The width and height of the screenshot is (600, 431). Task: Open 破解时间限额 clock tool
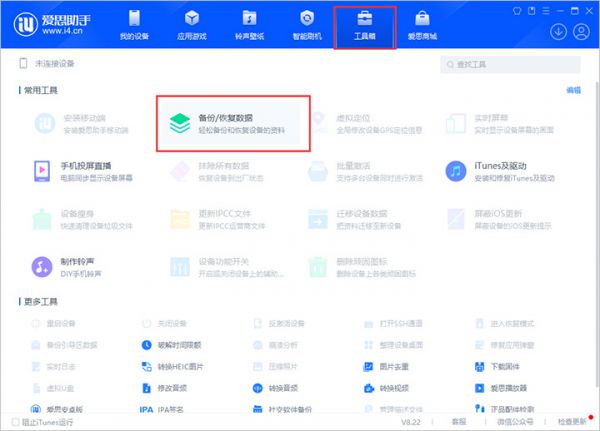tap(147, 345)
